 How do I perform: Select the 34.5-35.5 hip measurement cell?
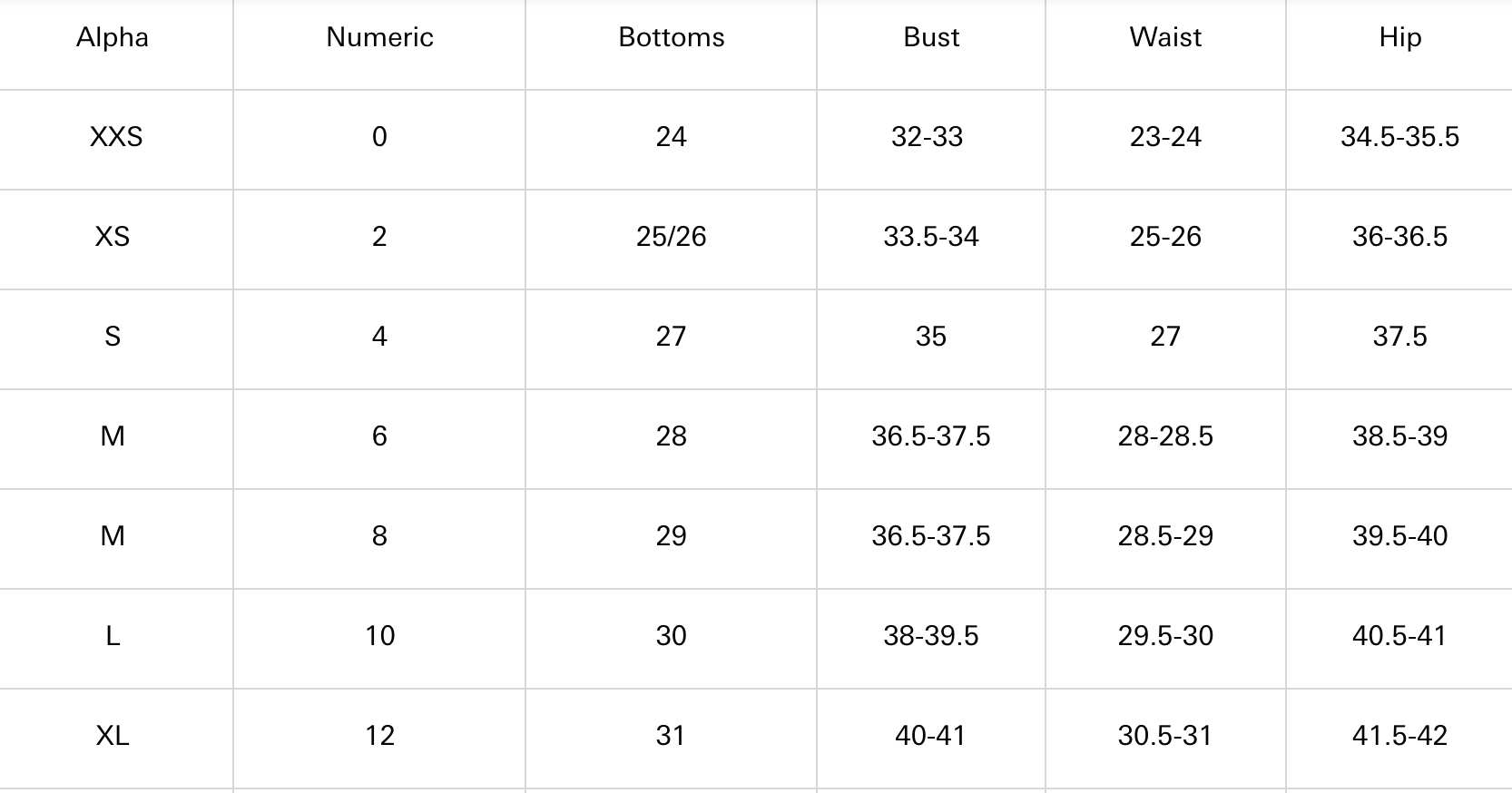click(1399, 137)
